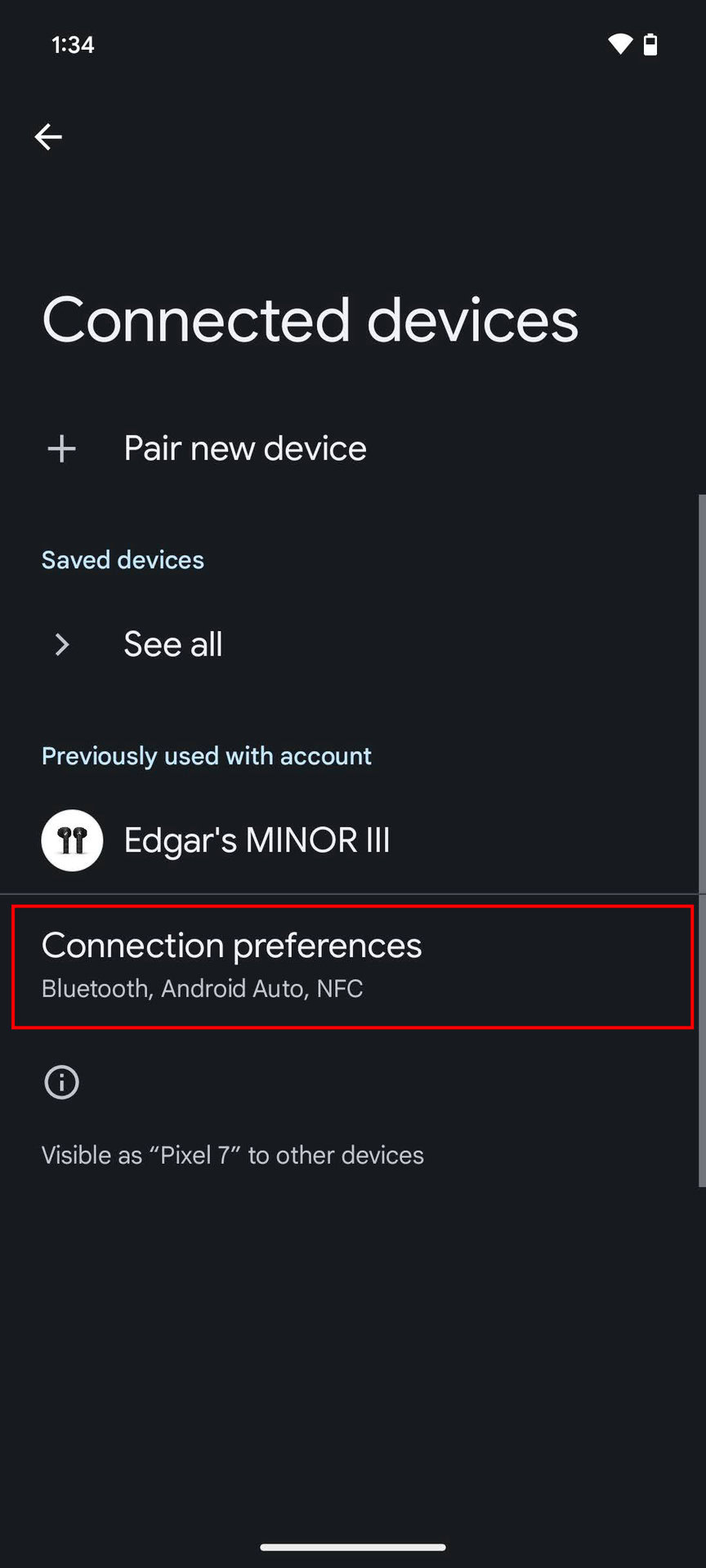Select Pair new device
Viewport: 706px width, 1568px height.
(244, 448)
